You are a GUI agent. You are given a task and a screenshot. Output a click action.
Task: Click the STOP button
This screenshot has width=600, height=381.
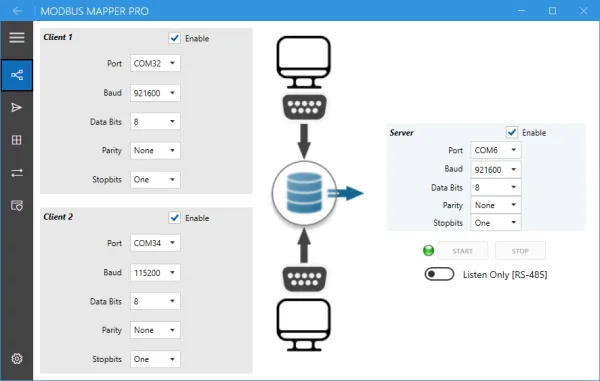click(x=520, y=251)
